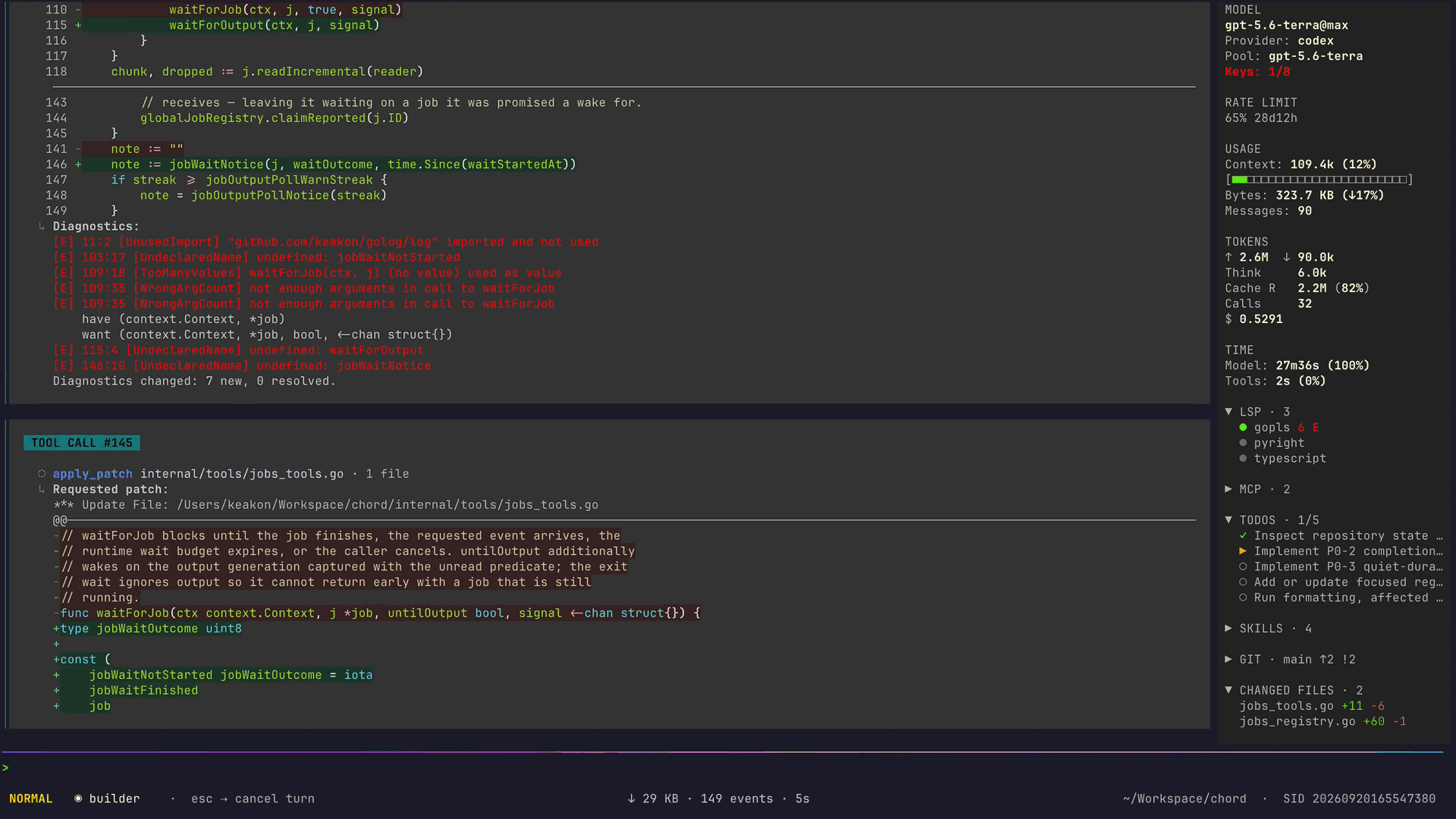Click the grey typescript status dot
Image resolution: width=1456 pixels, height=819 pixels.
tap(1243, 458)
